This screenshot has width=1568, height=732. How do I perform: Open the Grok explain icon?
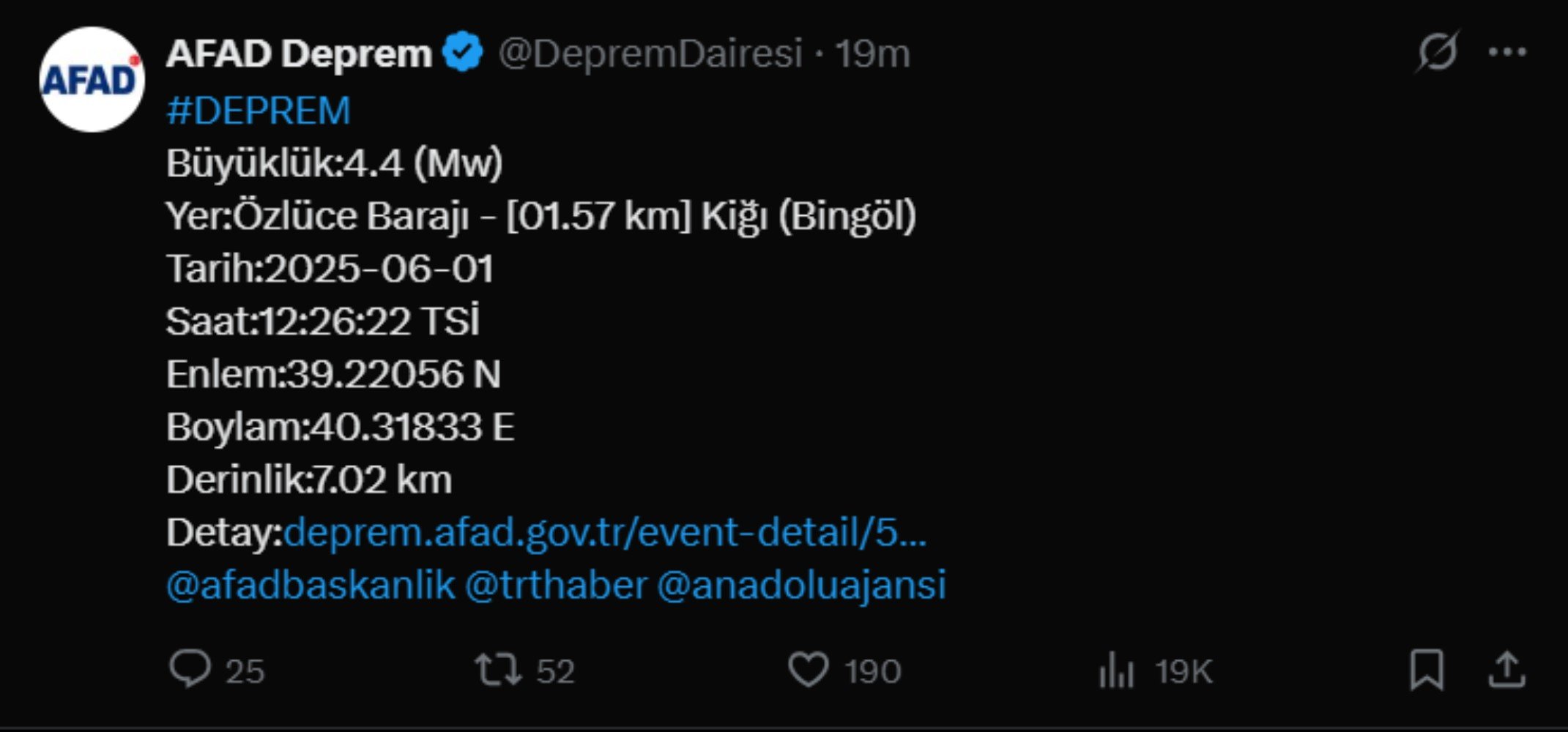[x=1437, y=51]
